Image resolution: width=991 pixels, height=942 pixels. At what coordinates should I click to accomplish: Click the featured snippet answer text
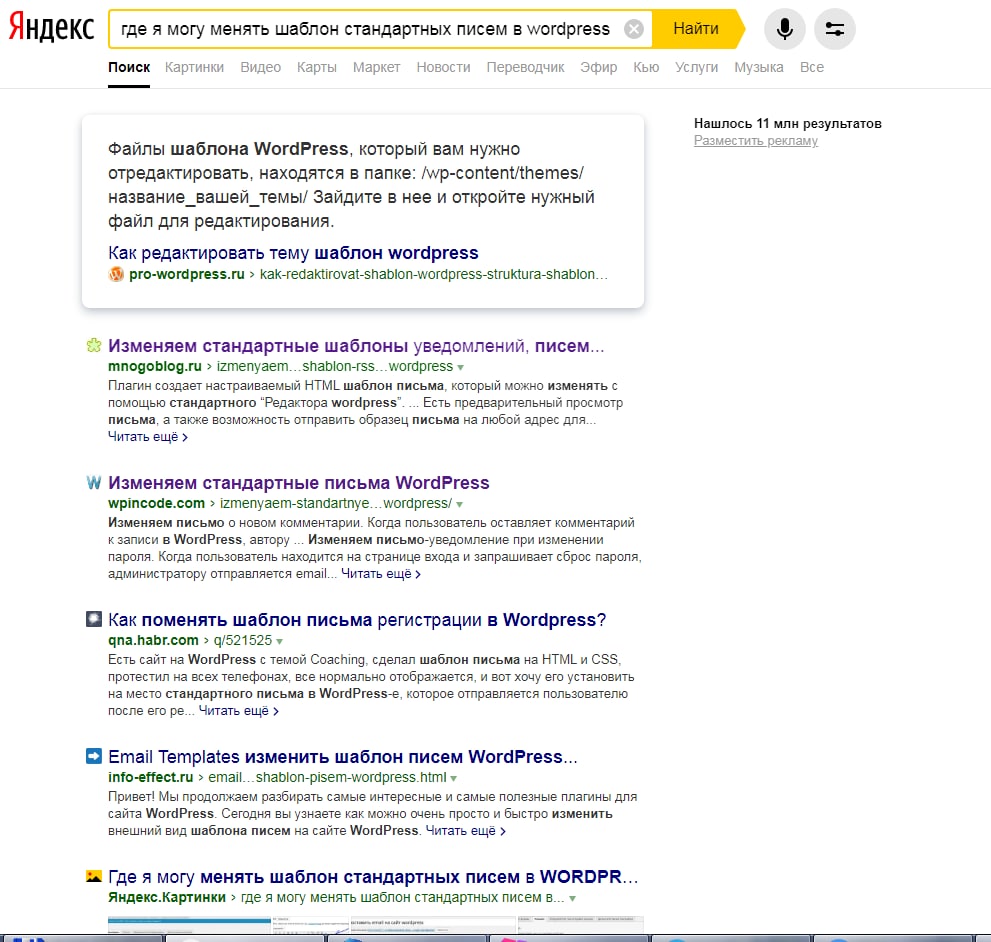click(351, 185)
